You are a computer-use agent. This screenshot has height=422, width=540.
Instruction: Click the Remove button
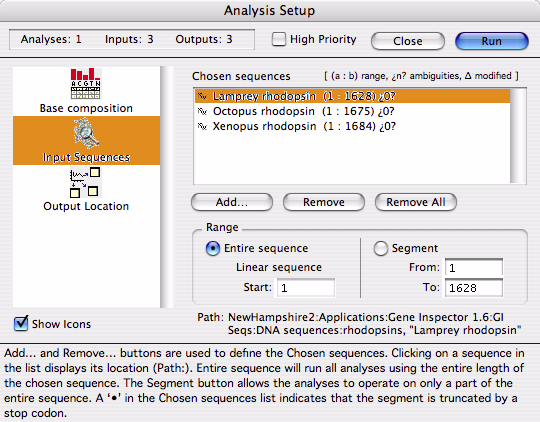click(x=324, y=202)
